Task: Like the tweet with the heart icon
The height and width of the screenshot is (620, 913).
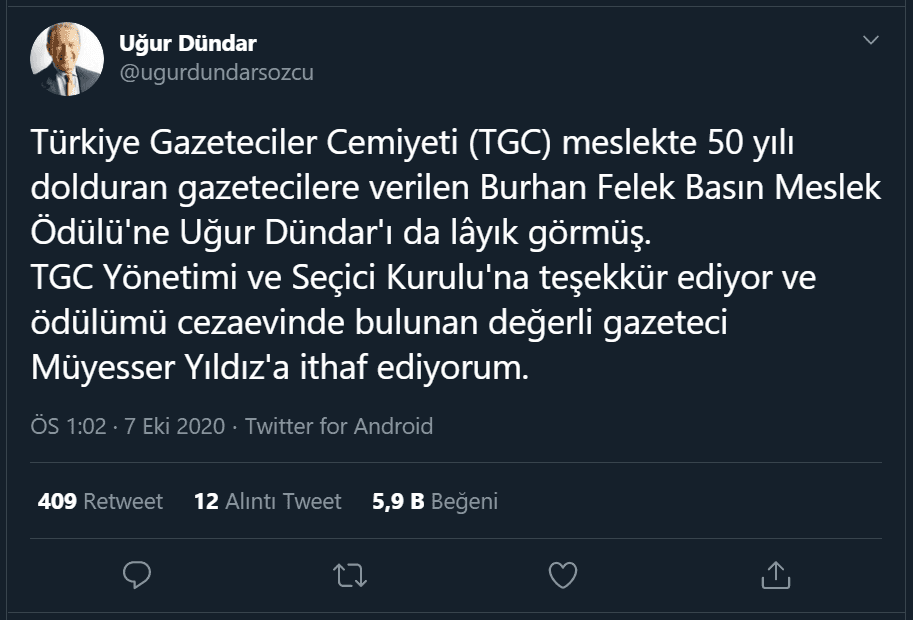Action: click(x=564, y=574)
